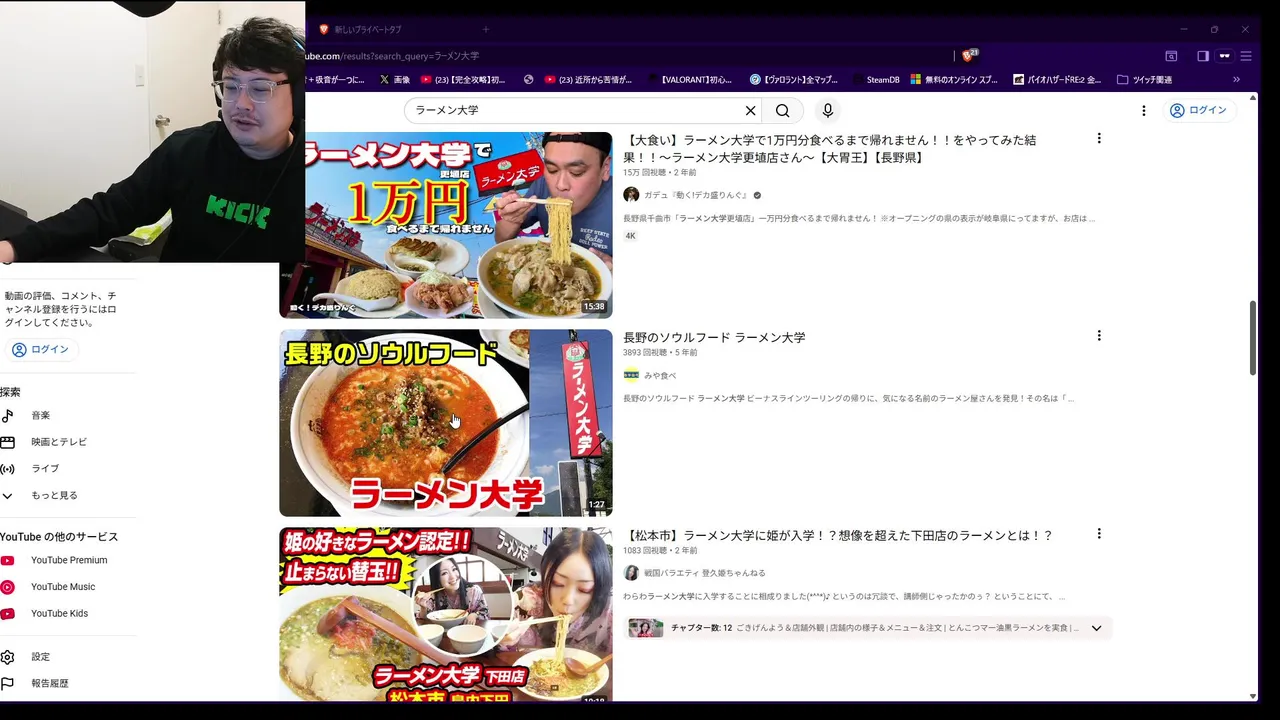Click みや食べ channel avatar icon
The width and height of the screenshot is (1280, 720).
click(631, 375)
